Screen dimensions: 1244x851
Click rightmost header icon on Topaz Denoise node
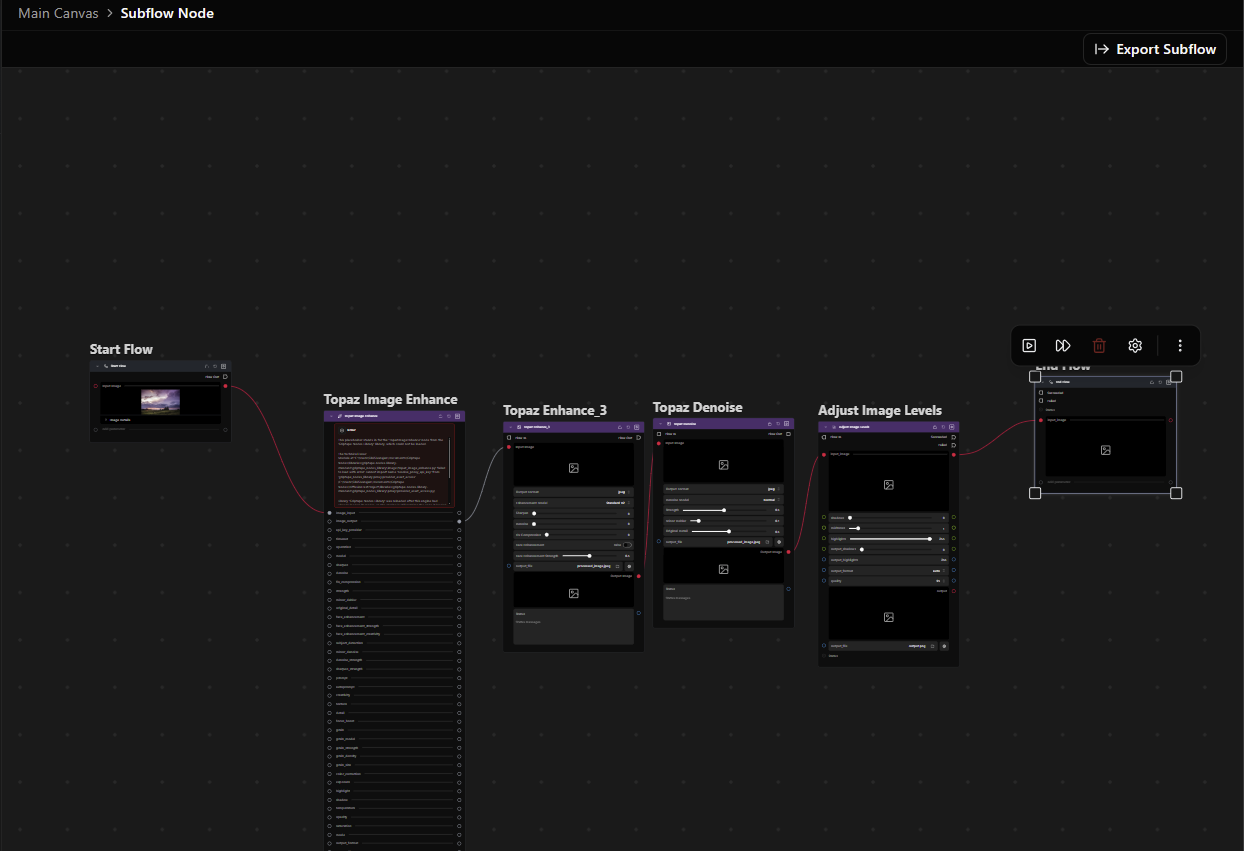786,424
